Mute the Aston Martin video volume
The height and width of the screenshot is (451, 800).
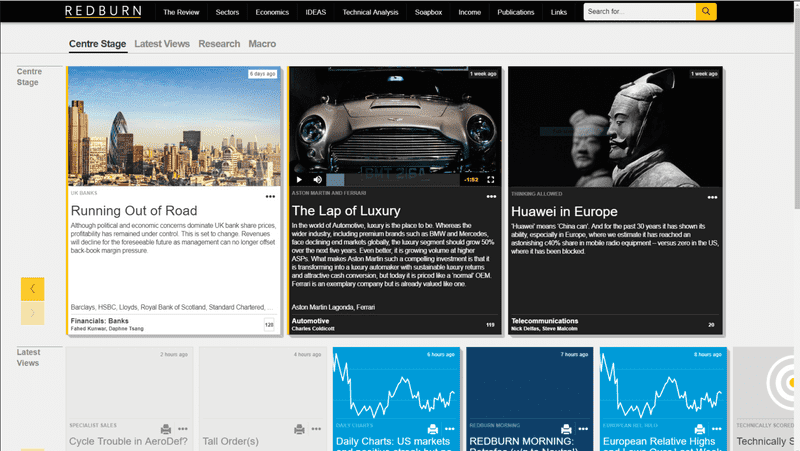pos(317,180)
